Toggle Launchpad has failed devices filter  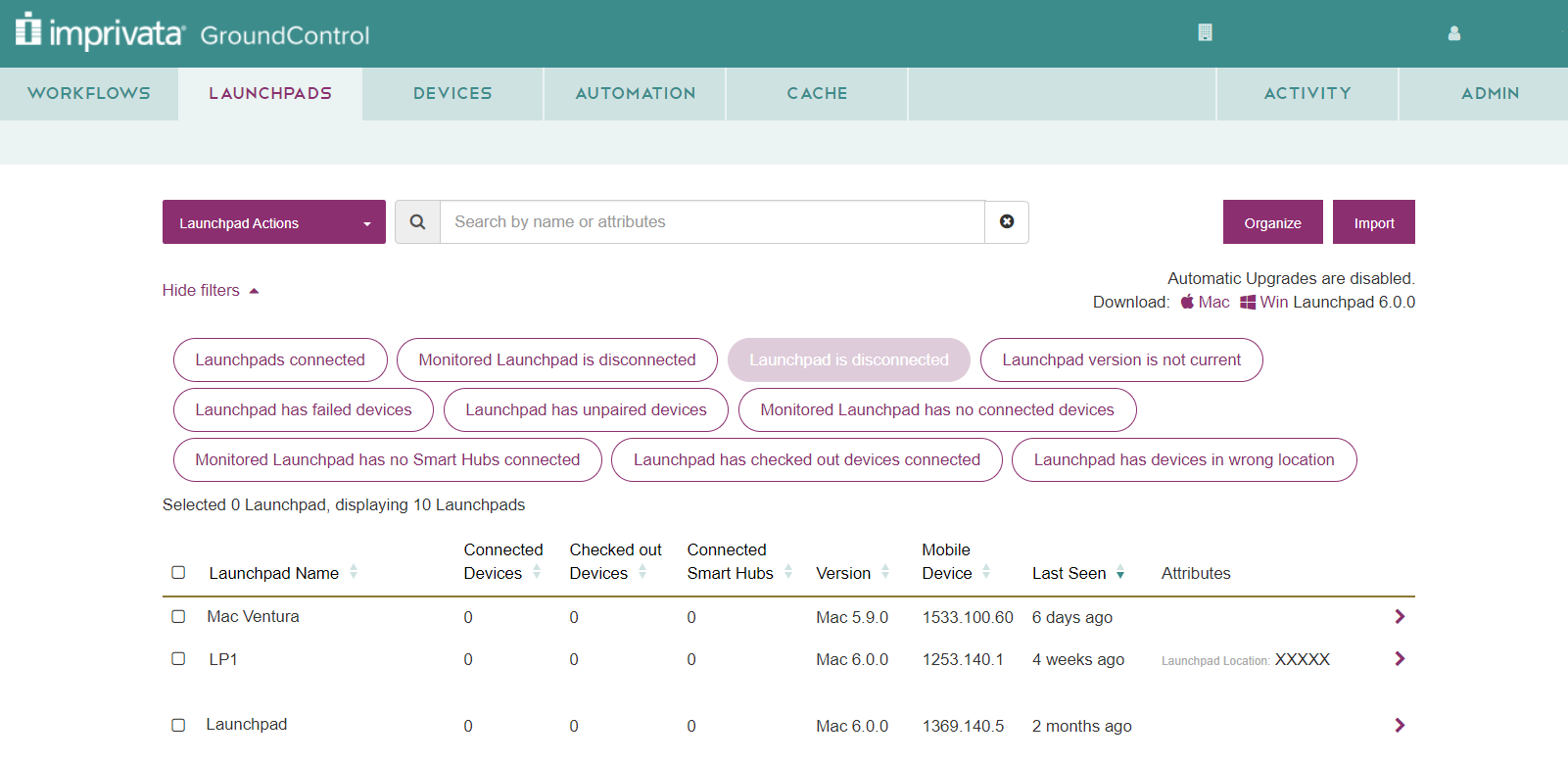click(x=304, y=409)
